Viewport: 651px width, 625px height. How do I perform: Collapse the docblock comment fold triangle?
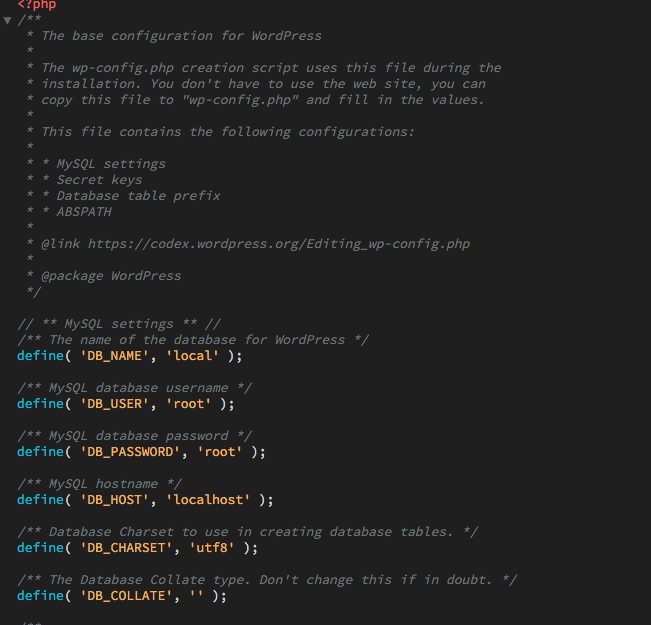click(x=7, y=20)
